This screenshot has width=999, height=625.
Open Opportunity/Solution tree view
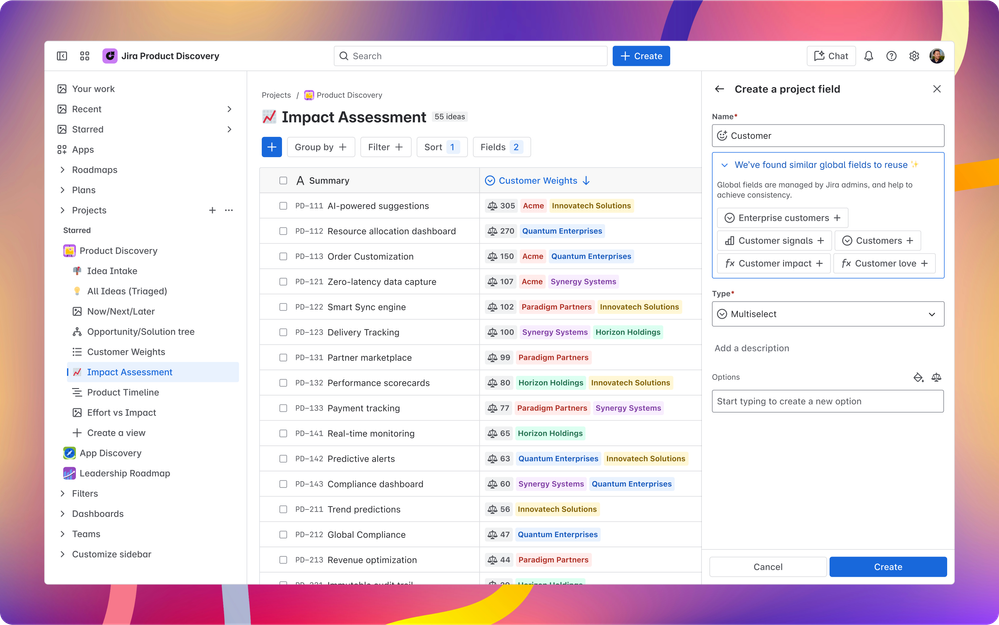tap(141, 332)
